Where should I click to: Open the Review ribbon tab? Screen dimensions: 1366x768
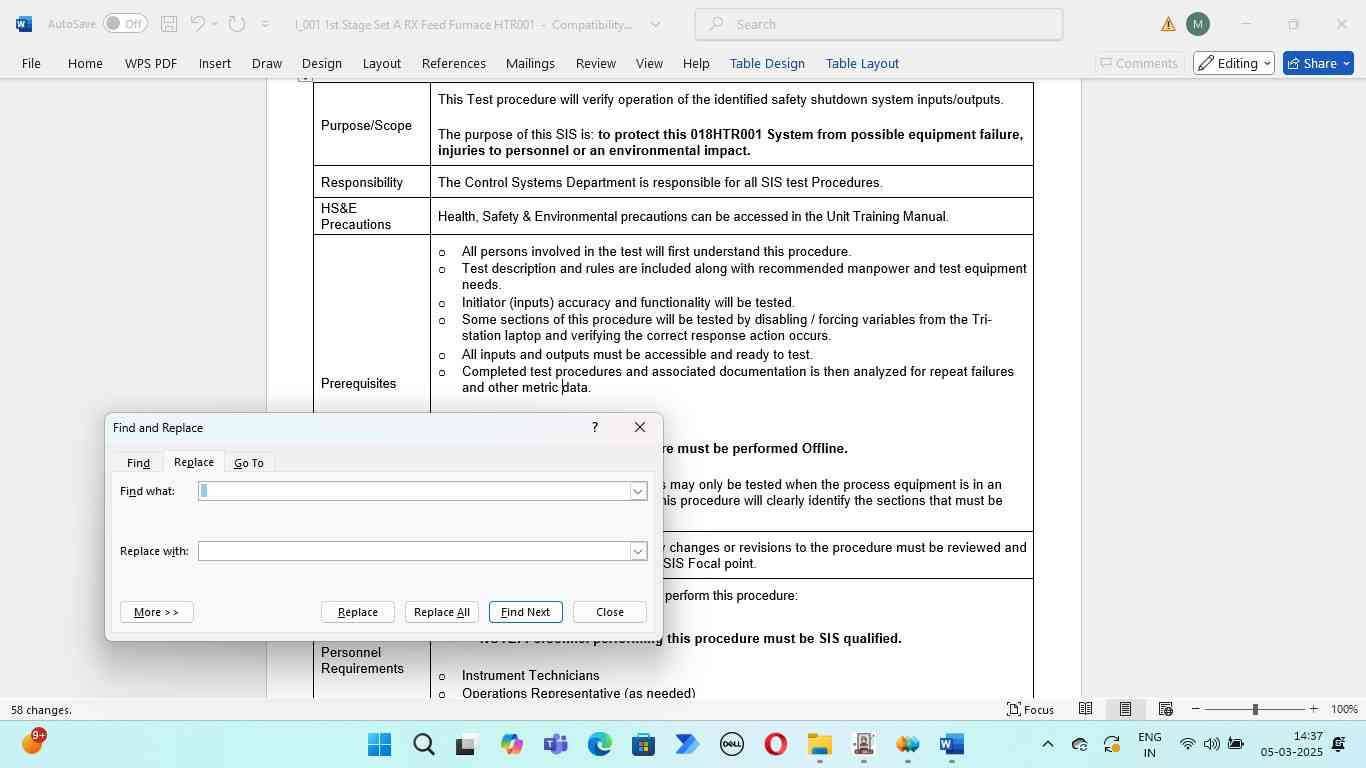[x=595, y=63]
